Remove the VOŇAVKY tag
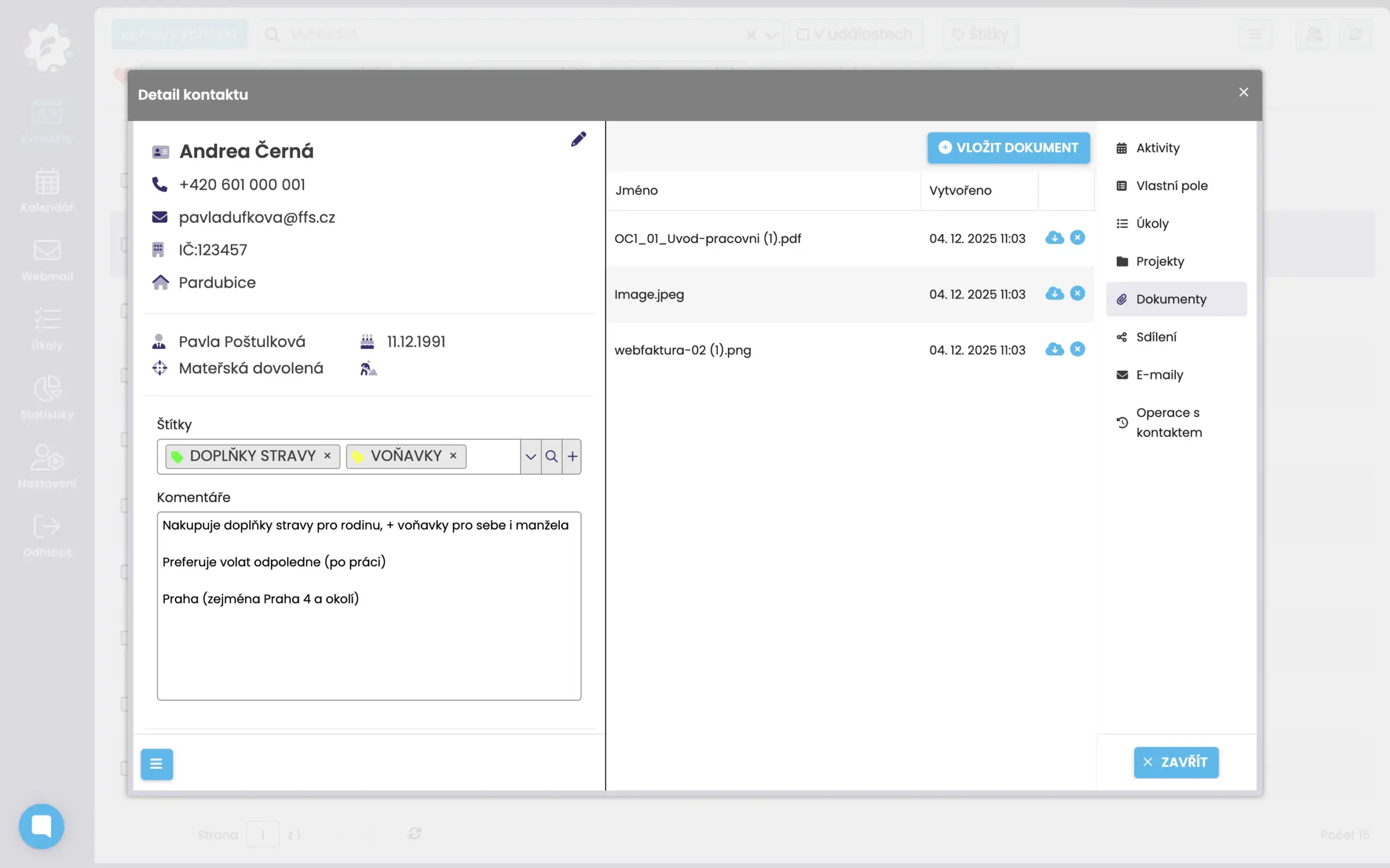This screenshot has height=868, width=1390. 453,456
